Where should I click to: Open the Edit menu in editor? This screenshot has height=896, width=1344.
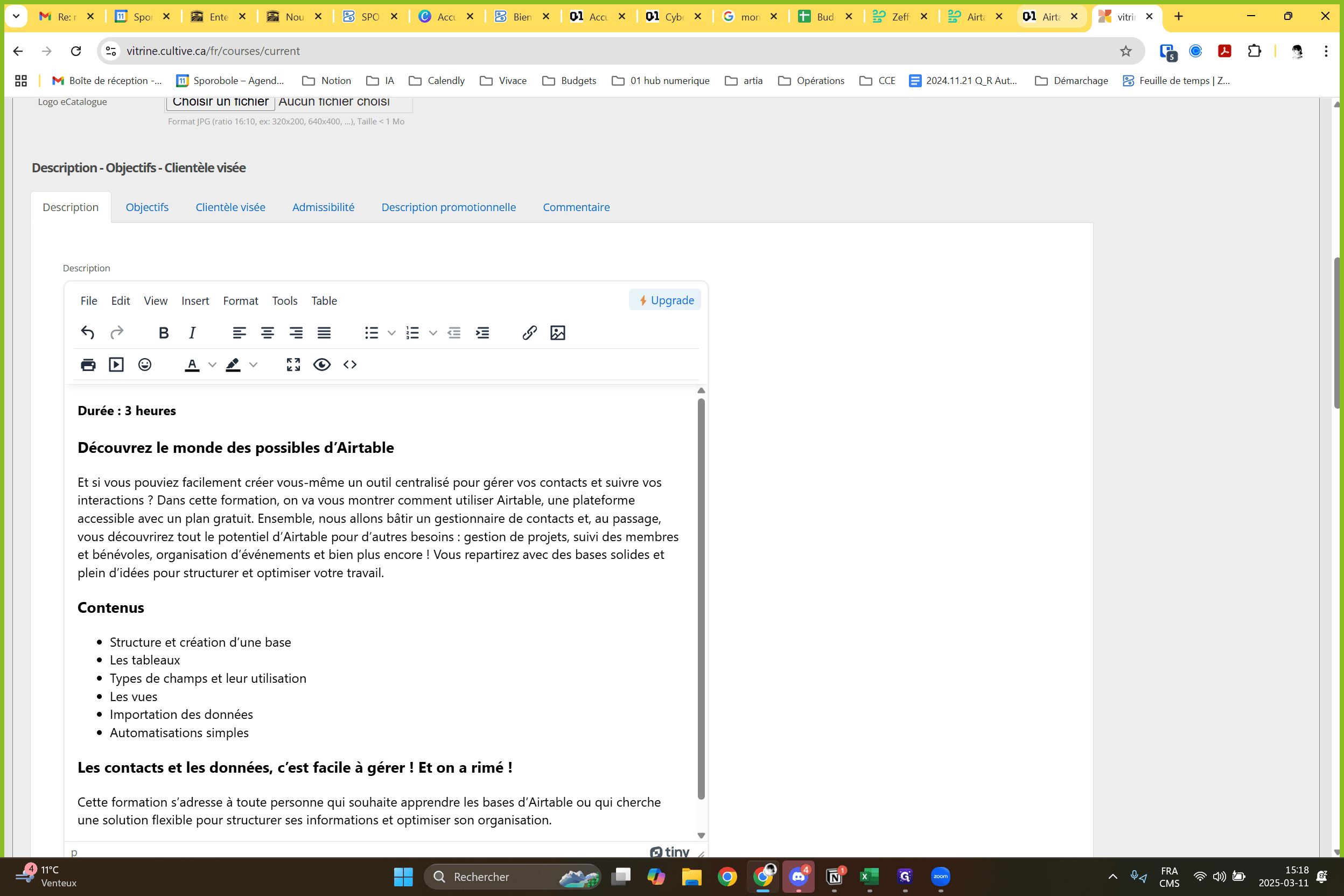click(x=121, y=300)
